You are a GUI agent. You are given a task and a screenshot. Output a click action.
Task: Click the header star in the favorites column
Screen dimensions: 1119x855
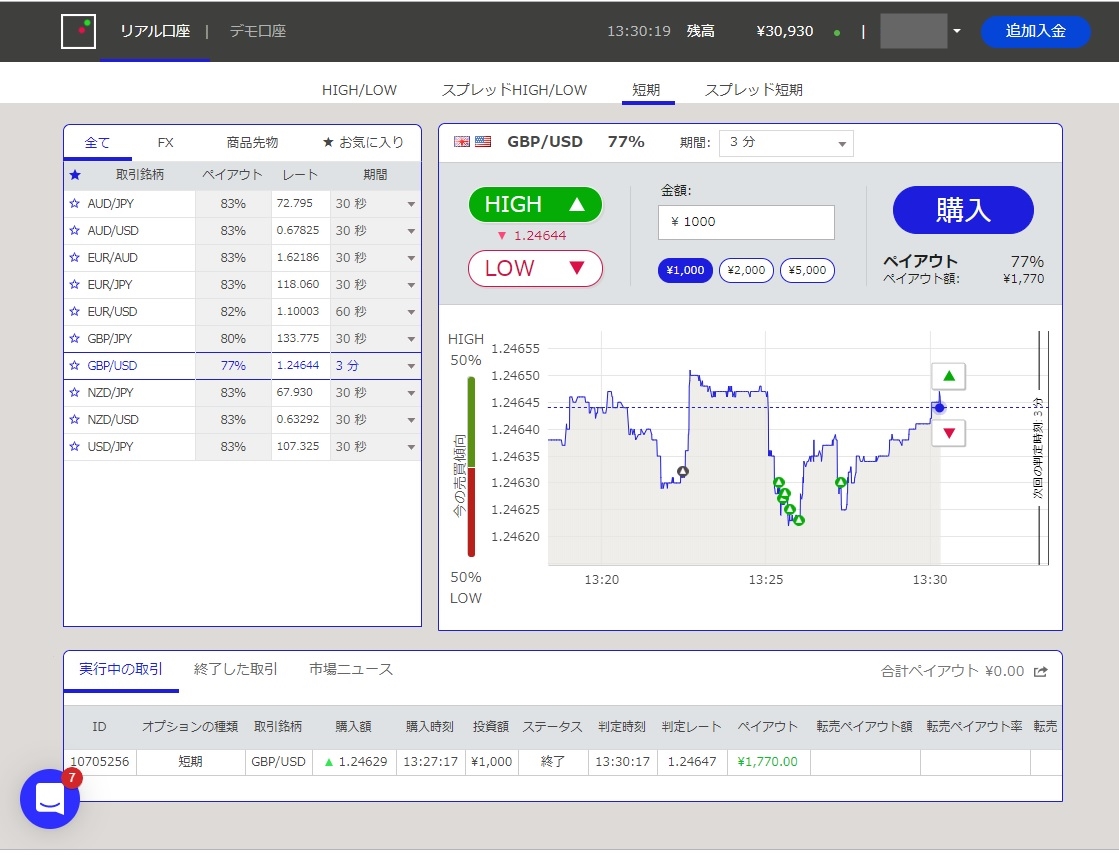pos(75,175)
